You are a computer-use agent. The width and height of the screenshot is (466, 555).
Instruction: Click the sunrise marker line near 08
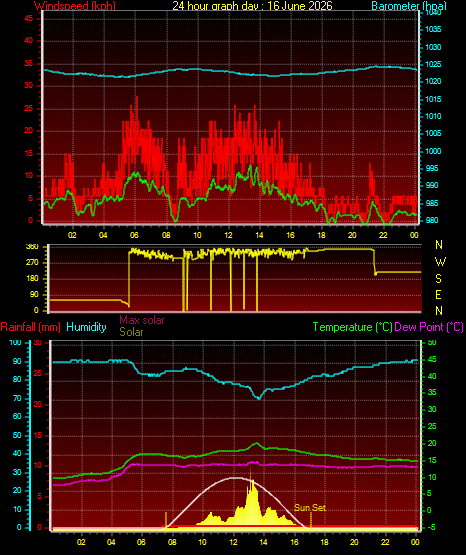[166, 521]
